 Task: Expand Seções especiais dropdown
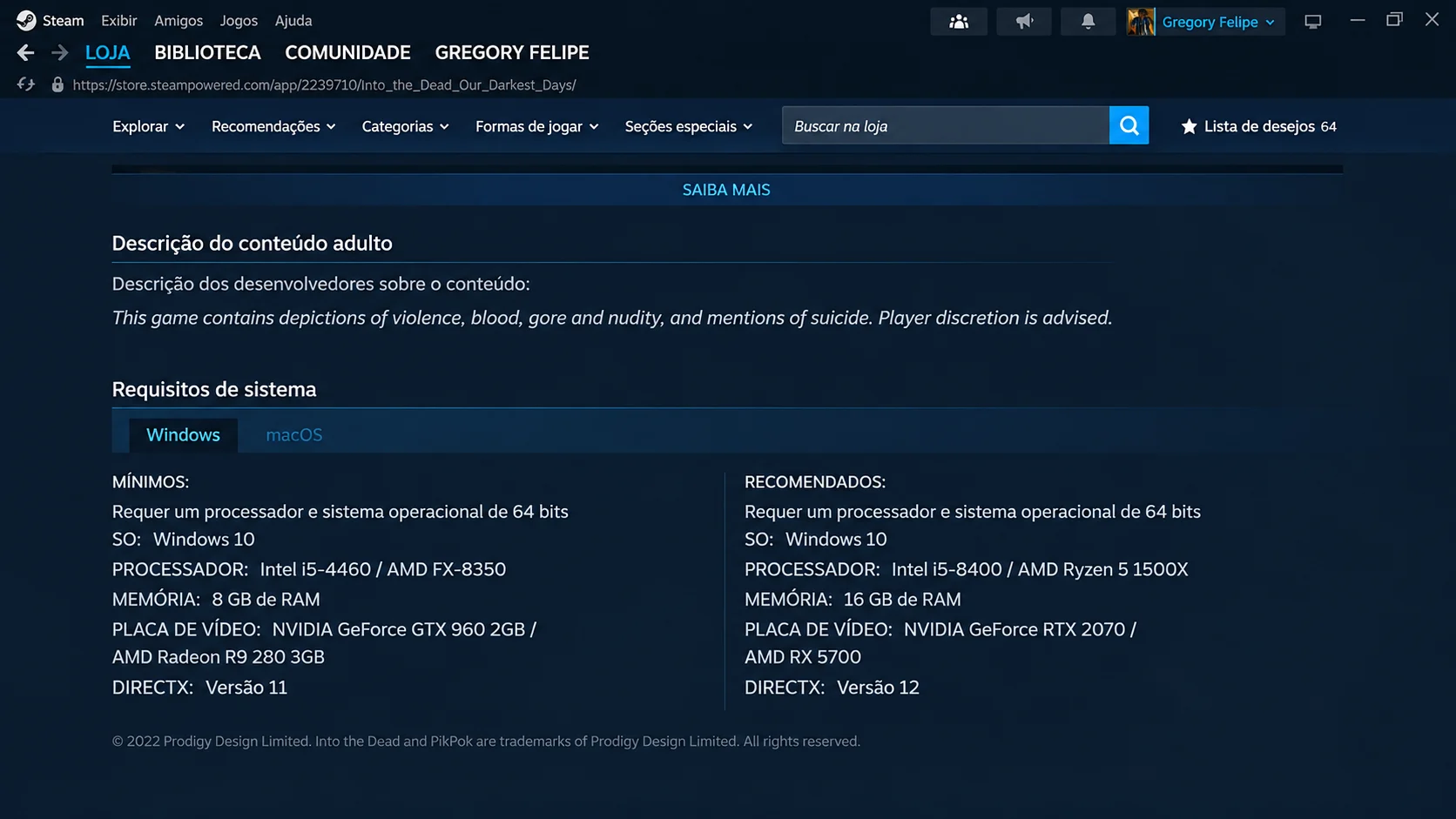click(688, 126)
